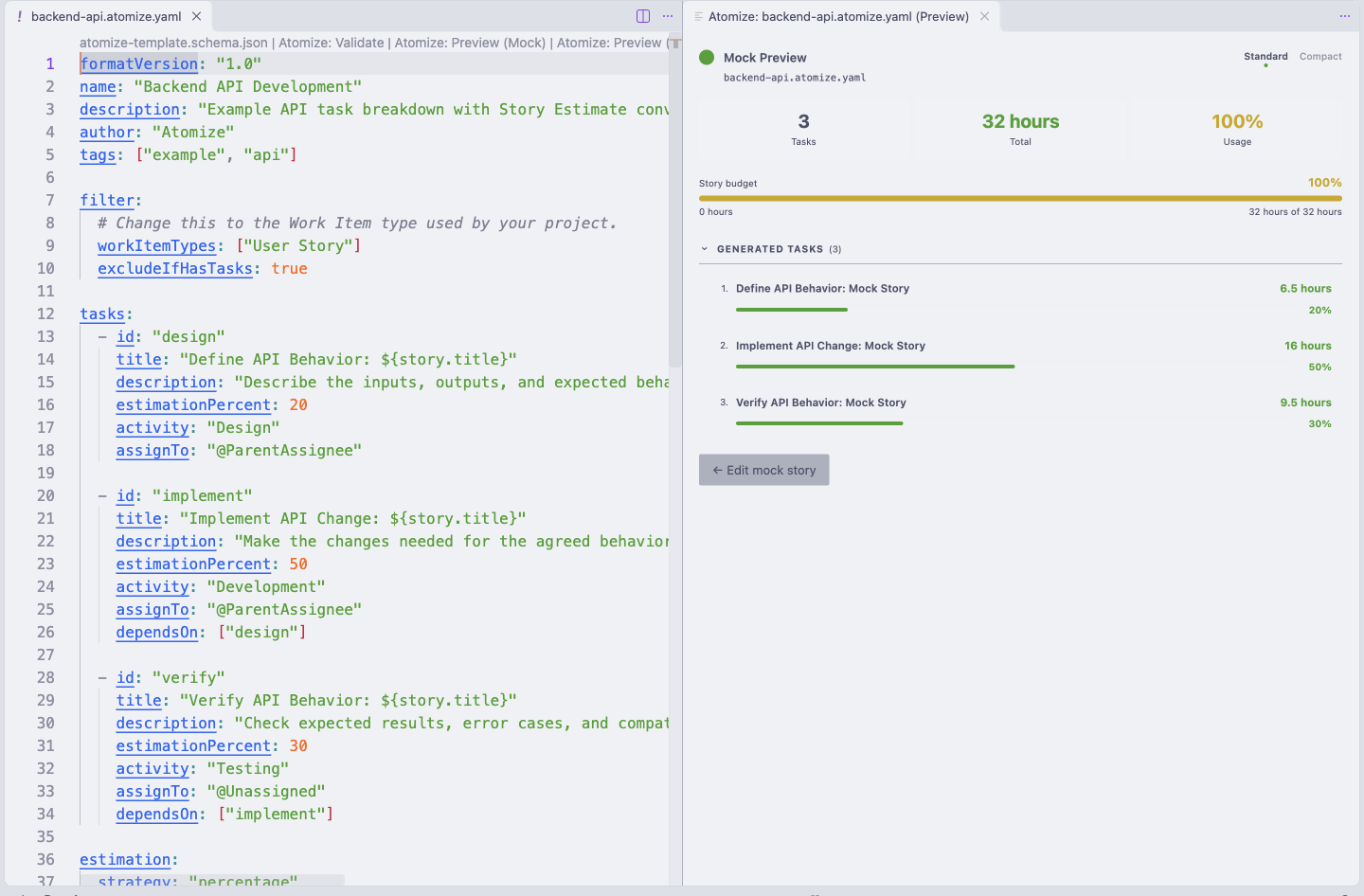Click the excludeIfHasTasks key
Viewport: 1364px width, 896px height.
coord(175,268)
